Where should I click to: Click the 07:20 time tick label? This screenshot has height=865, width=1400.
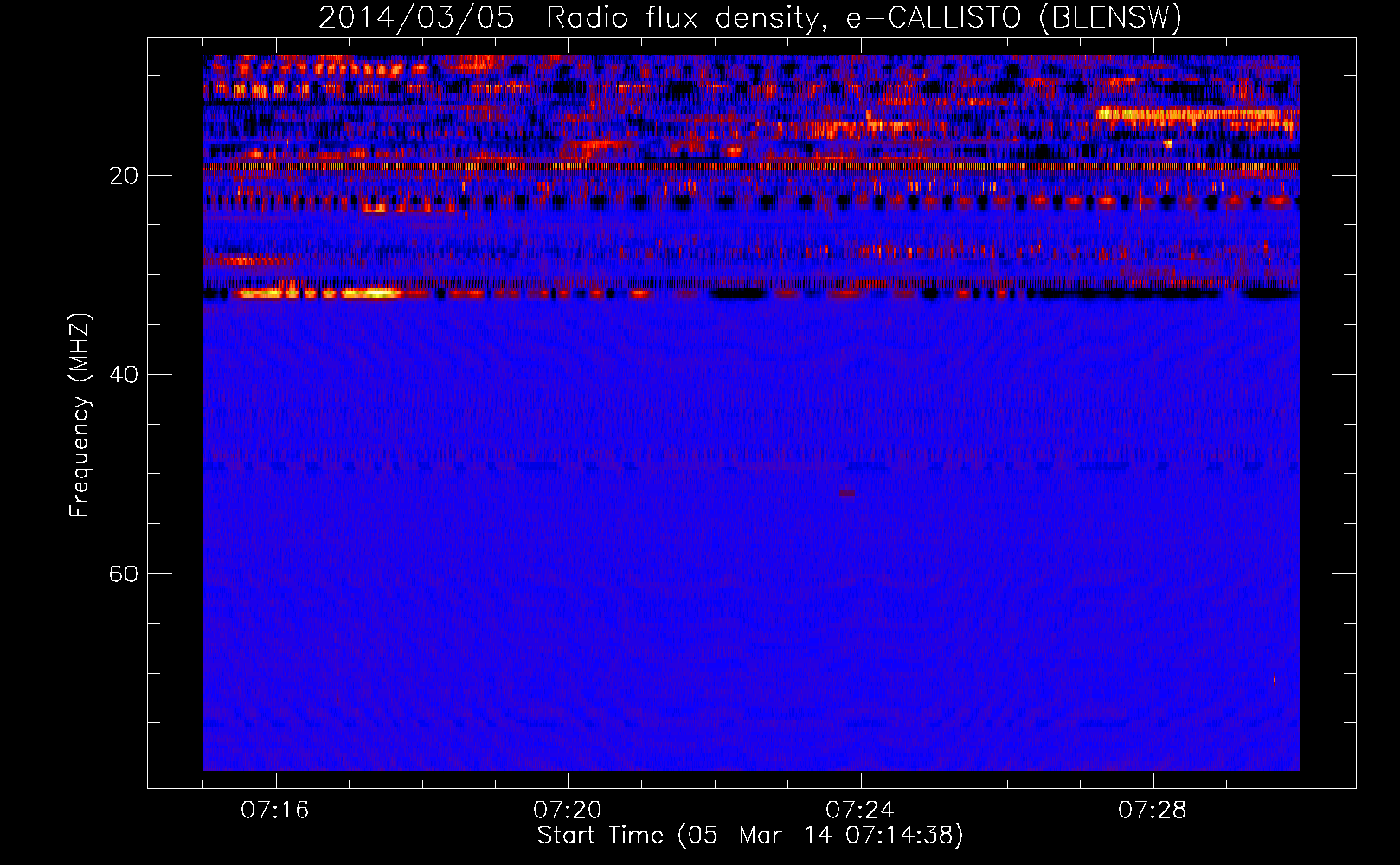point(568,811)
